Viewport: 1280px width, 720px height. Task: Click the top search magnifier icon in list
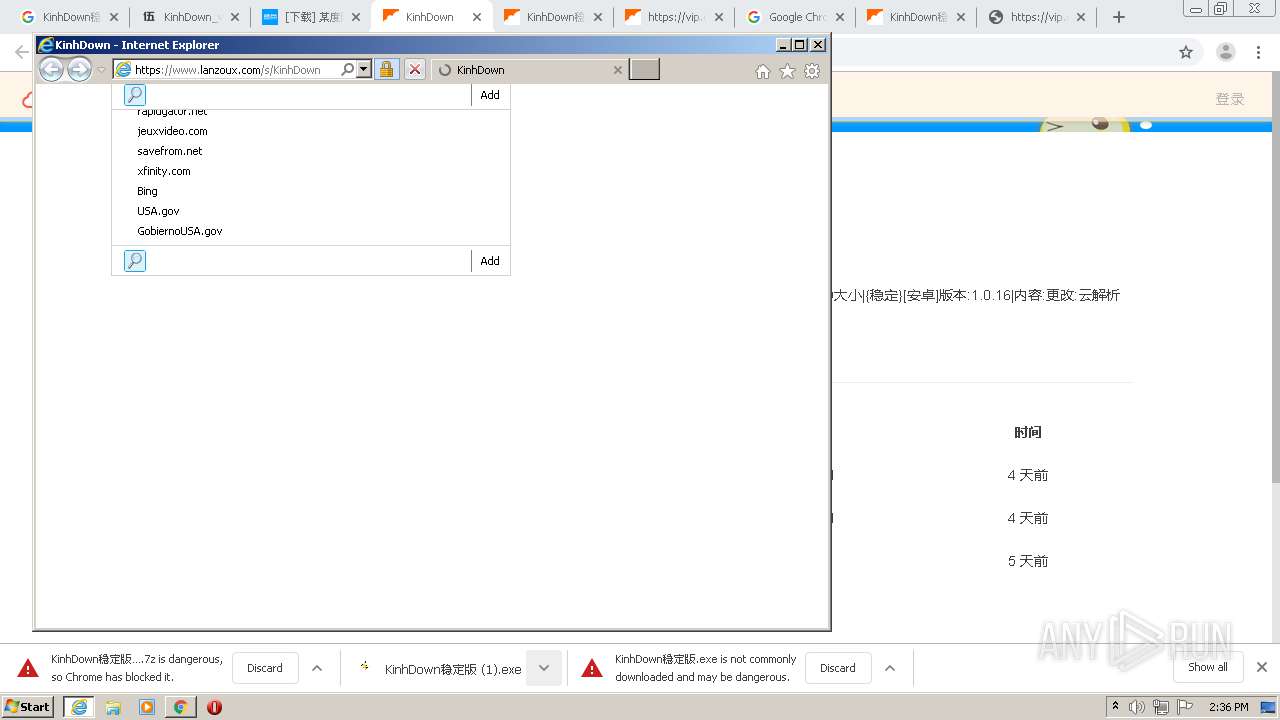coord(135,95)
